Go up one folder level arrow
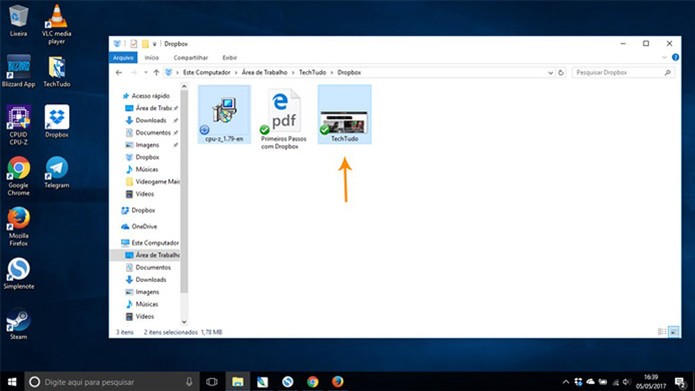Viewport: 695px width, 391px height. [156, 72]
